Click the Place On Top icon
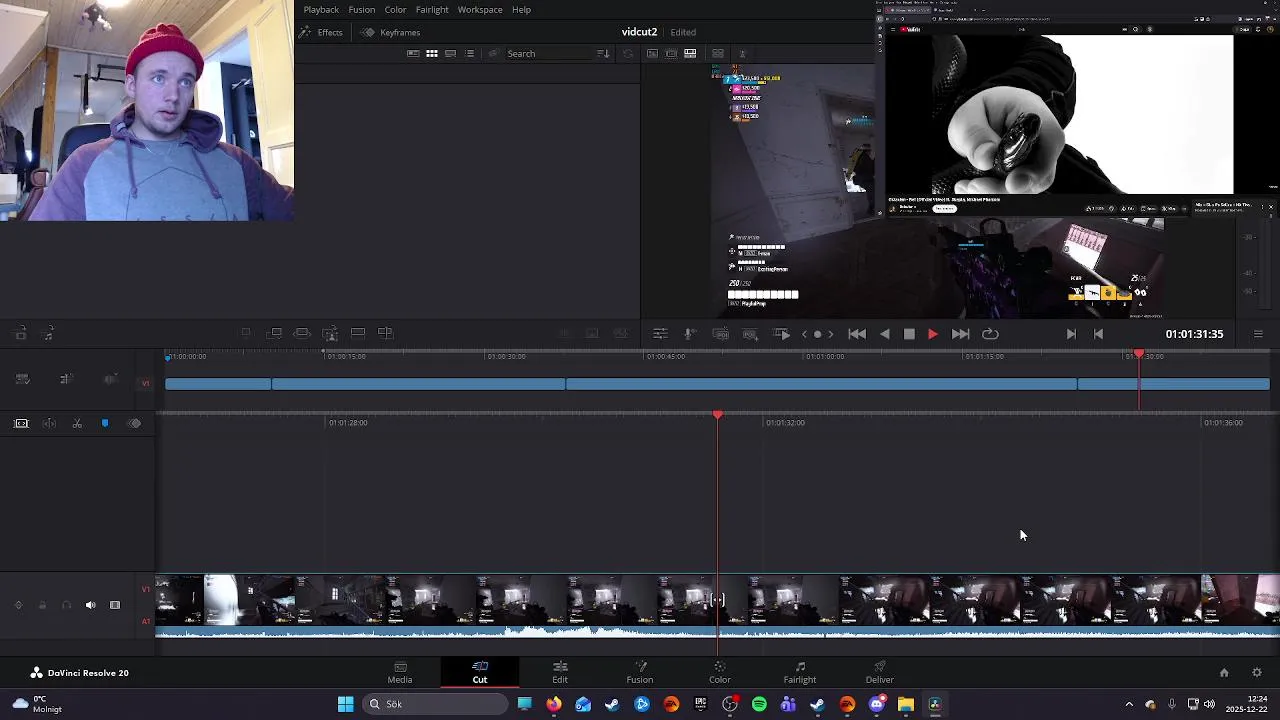 tap(357, 333)
